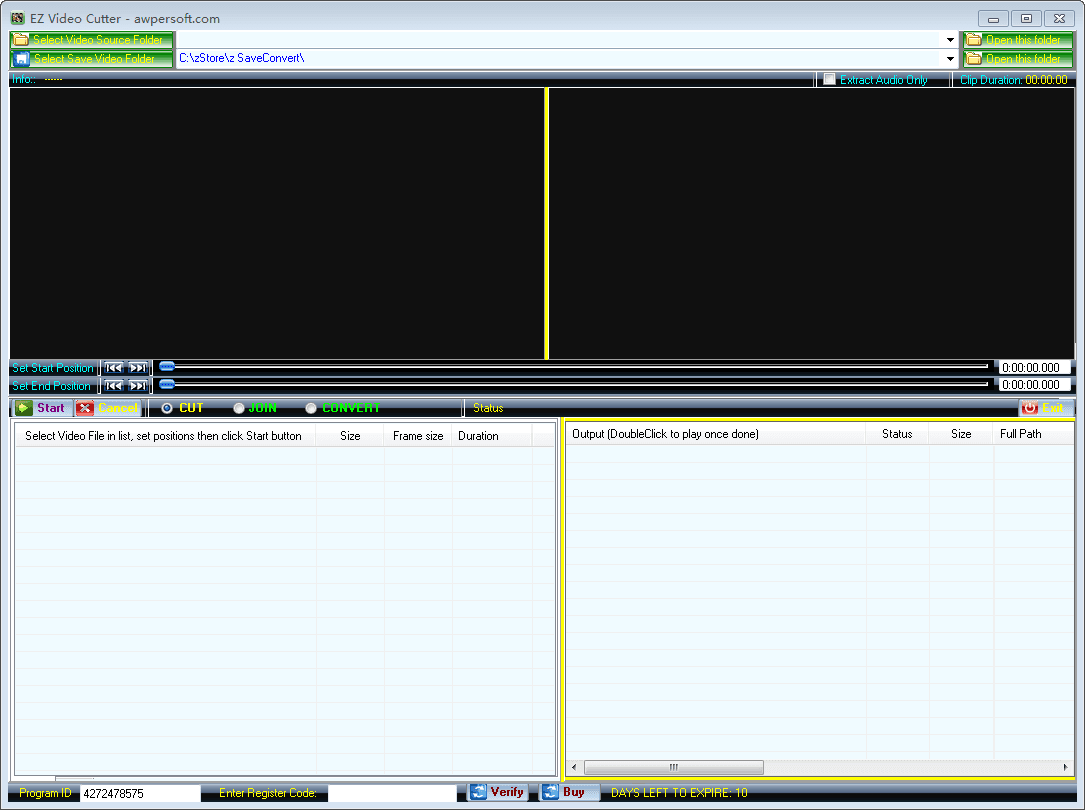Step to previous frame for start position

pyautogui.click(x=116, y=367)
